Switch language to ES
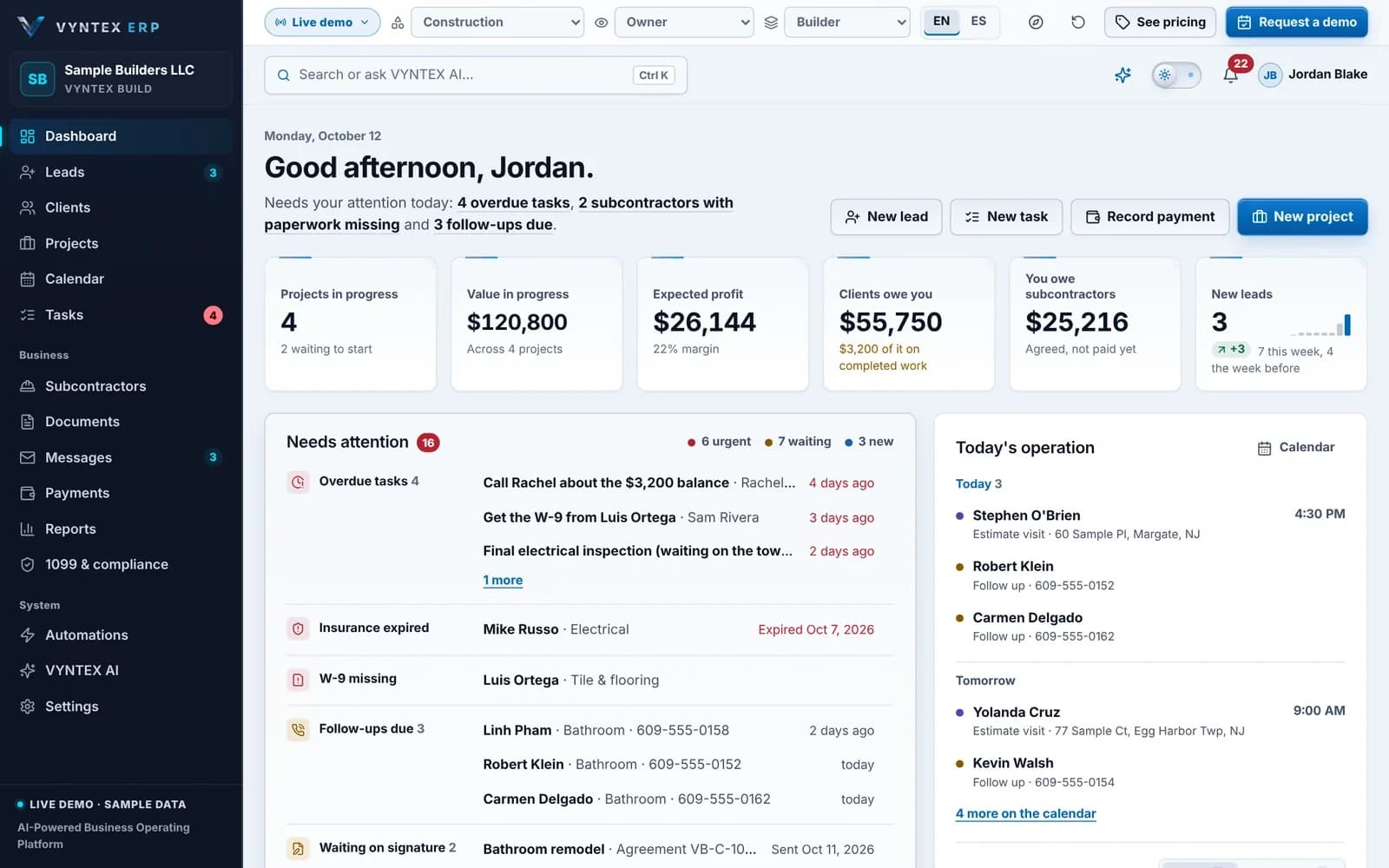This screenshot has height=868, width=1389. coord(978,22)
